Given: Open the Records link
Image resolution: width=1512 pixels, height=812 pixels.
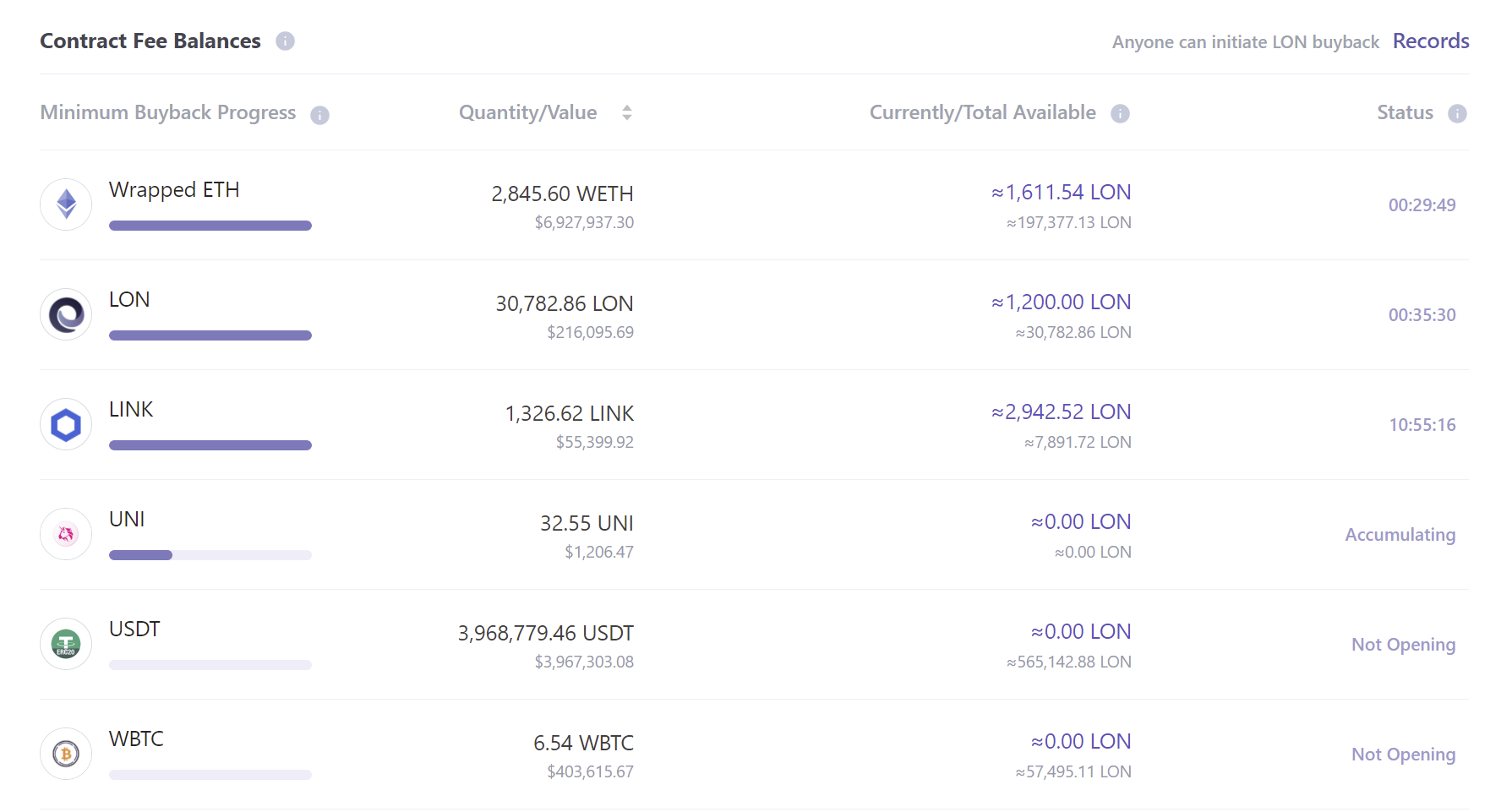Looking at the screenshot, I should tap(1431, 41).
